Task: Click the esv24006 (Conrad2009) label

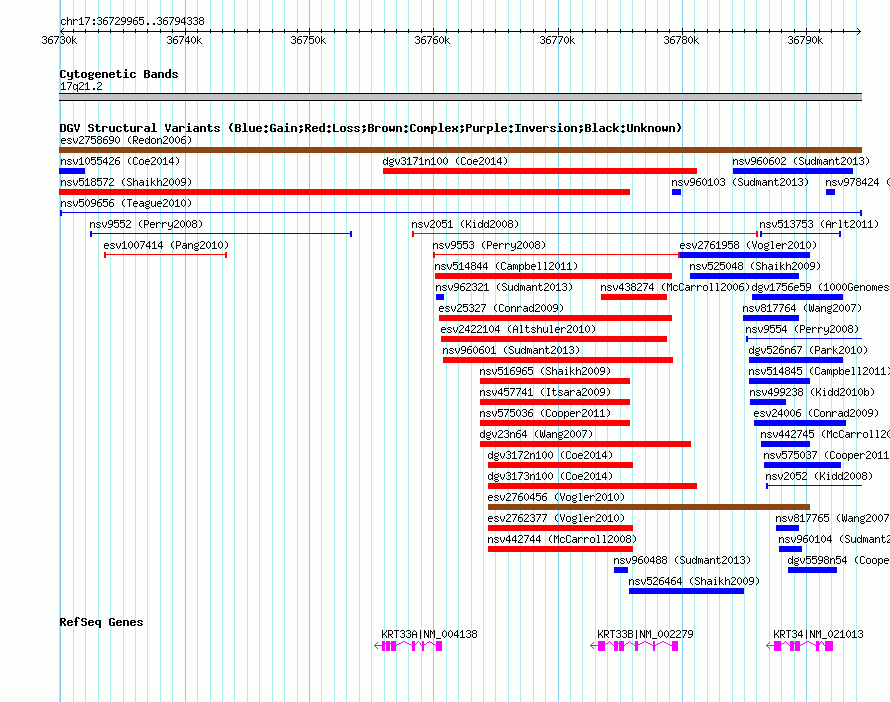Action: [816, 413]
